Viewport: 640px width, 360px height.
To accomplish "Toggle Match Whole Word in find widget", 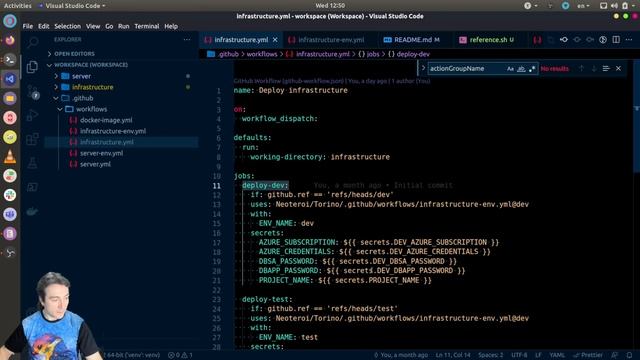I will [x=521, y=69].
